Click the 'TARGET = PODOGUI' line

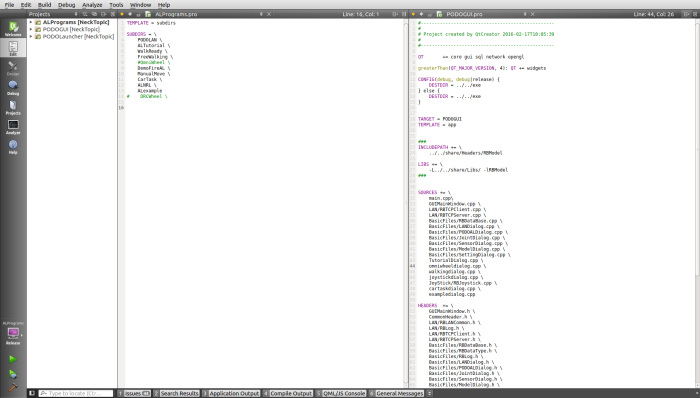coord(440,119)
